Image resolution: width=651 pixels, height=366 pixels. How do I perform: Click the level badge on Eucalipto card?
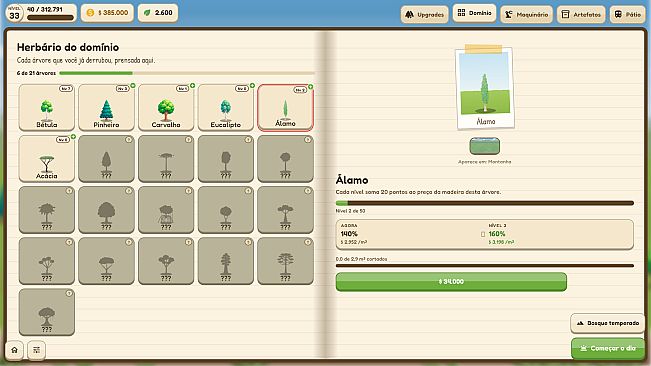[x=242, y=88]
